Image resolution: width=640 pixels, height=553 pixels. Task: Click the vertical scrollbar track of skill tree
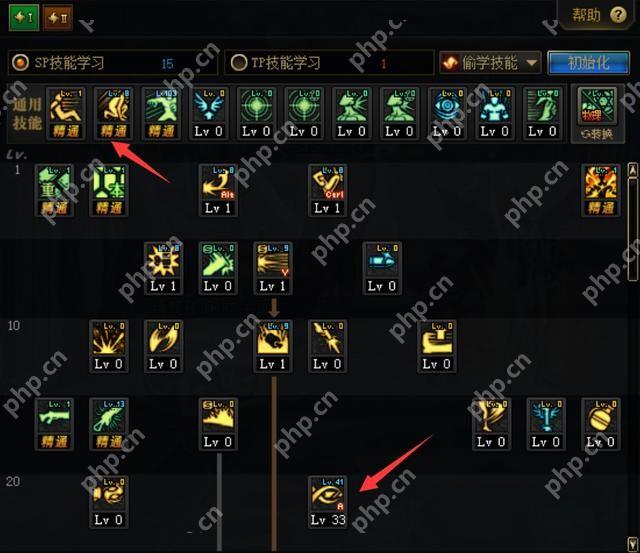[633, 357]
